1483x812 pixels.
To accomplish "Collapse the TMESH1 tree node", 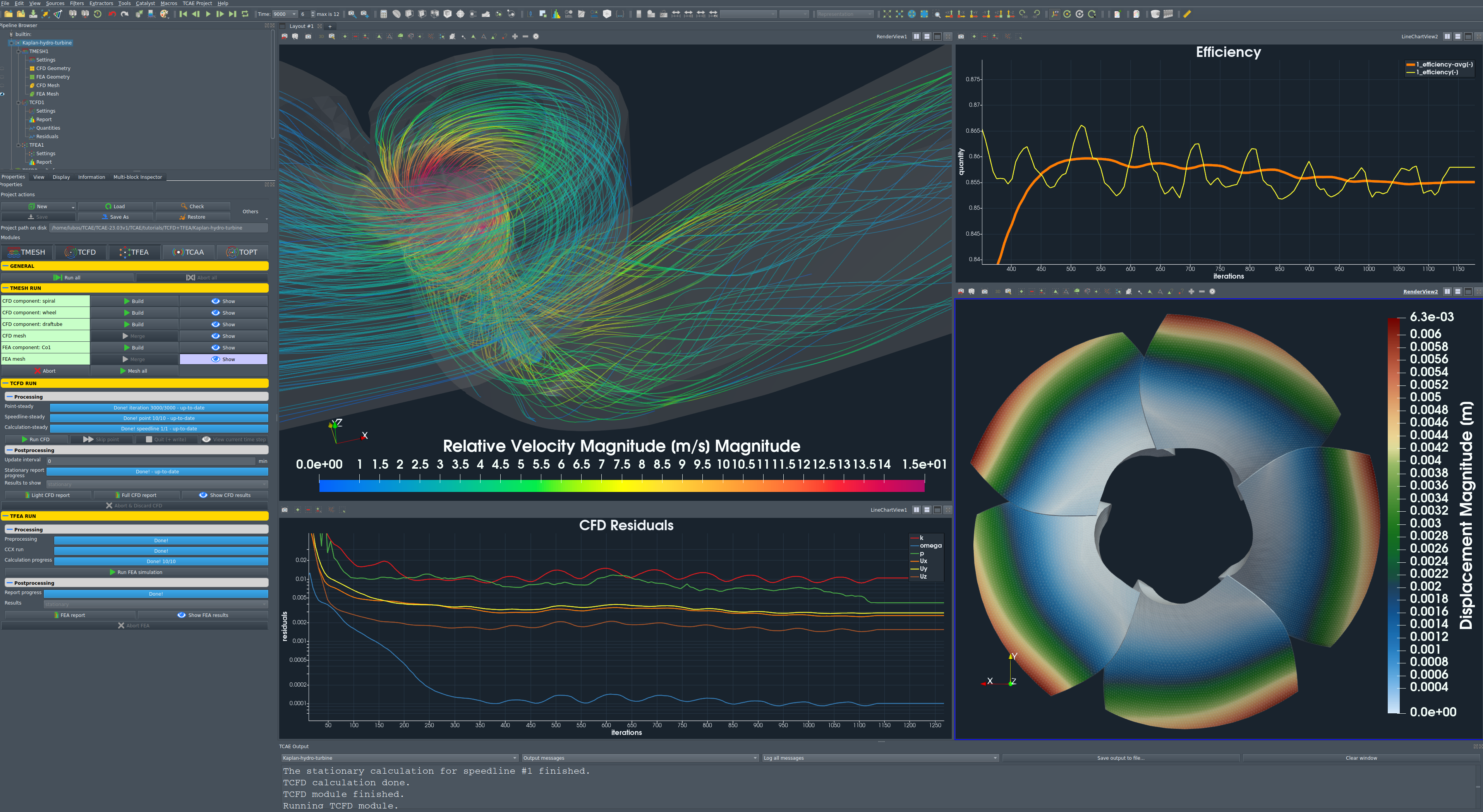I will point(19,51).
